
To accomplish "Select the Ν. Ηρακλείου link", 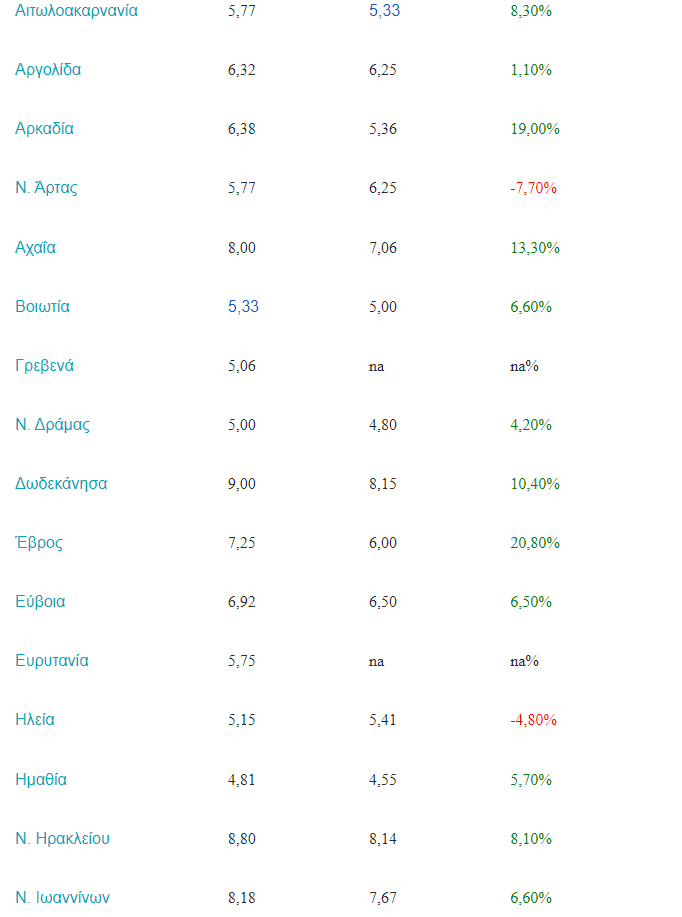I will (62, 838).
